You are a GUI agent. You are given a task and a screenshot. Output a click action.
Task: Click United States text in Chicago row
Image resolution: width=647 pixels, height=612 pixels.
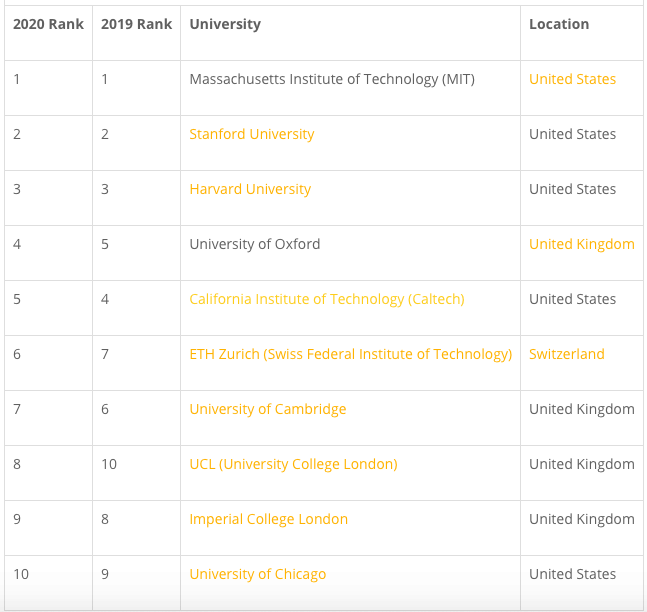572,574
